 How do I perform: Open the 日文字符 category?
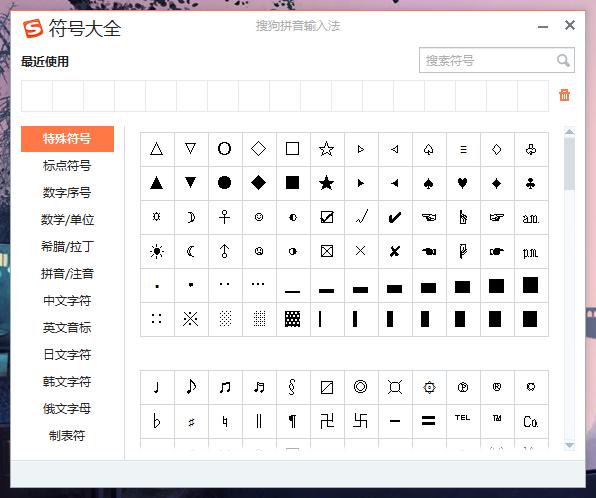click(x=67, y=355)
